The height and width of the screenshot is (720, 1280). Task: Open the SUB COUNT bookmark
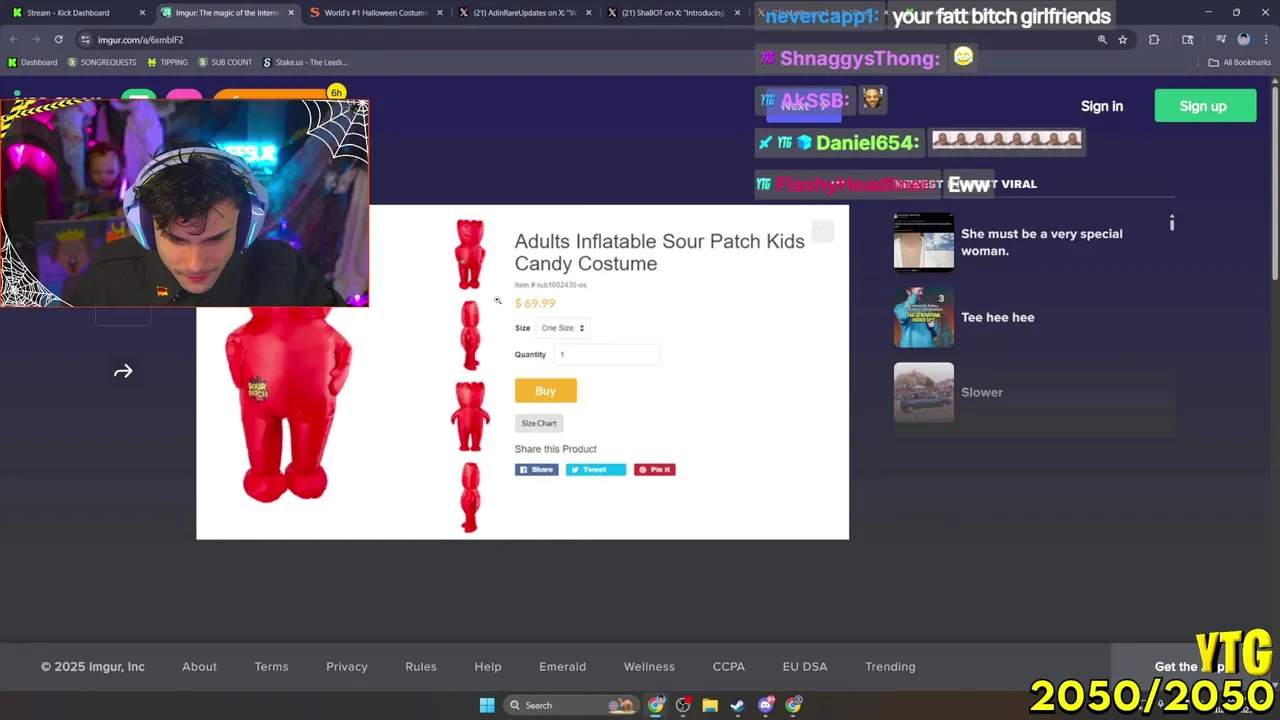click(x=225, y=62)
